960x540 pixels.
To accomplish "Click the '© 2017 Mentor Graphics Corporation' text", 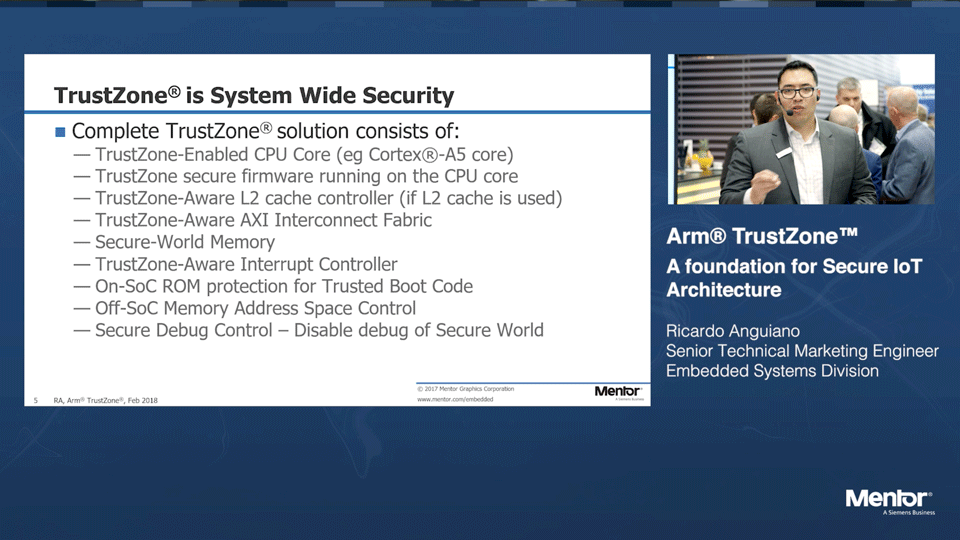I will 465,388.
